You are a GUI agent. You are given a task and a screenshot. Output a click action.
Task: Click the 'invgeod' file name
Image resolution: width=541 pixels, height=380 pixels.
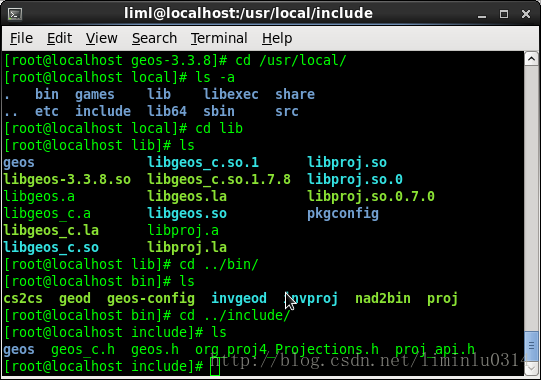click(x=239, y=299)
